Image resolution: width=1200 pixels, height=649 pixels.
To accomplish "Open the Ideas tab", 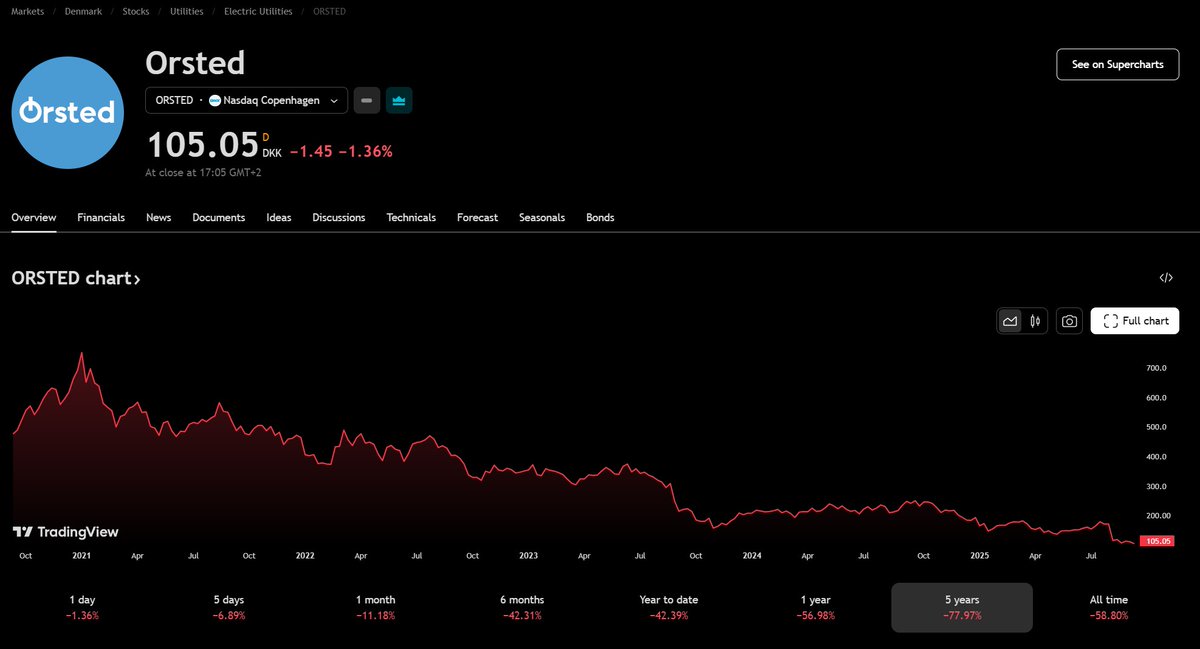I will [279, 217].
